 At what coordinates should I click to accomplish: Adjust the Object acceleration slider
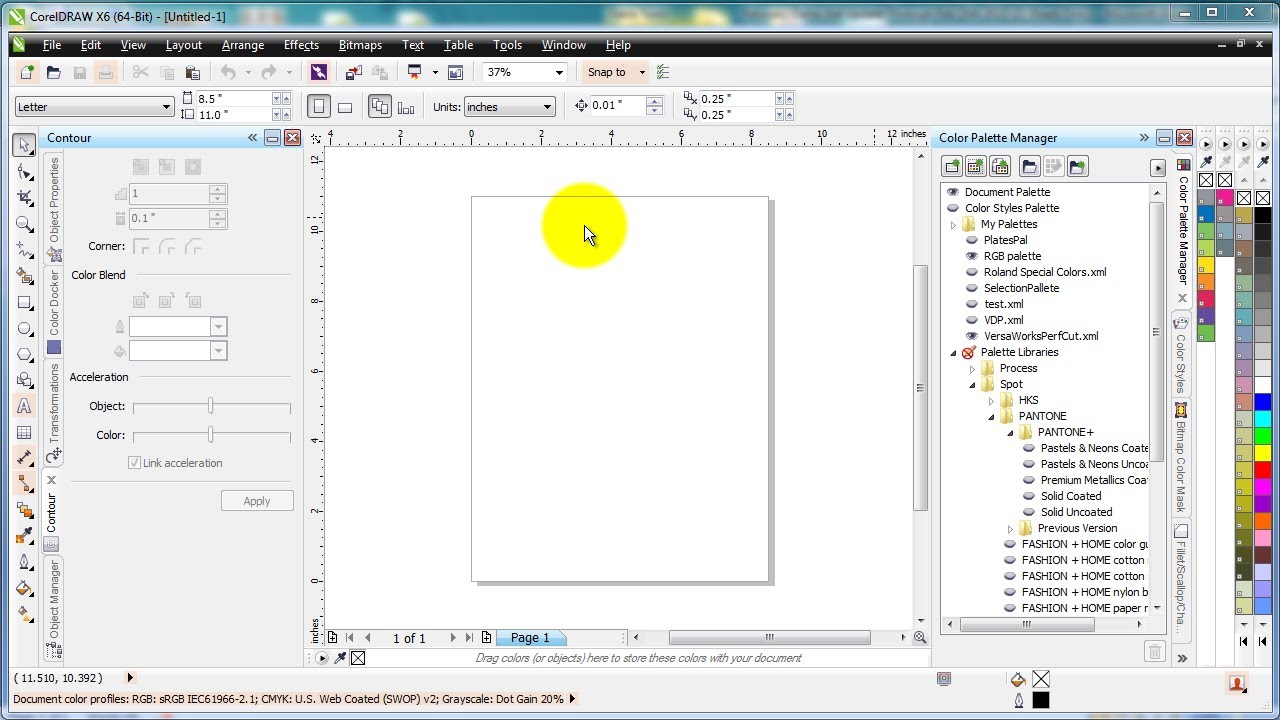tap(211, 406)
